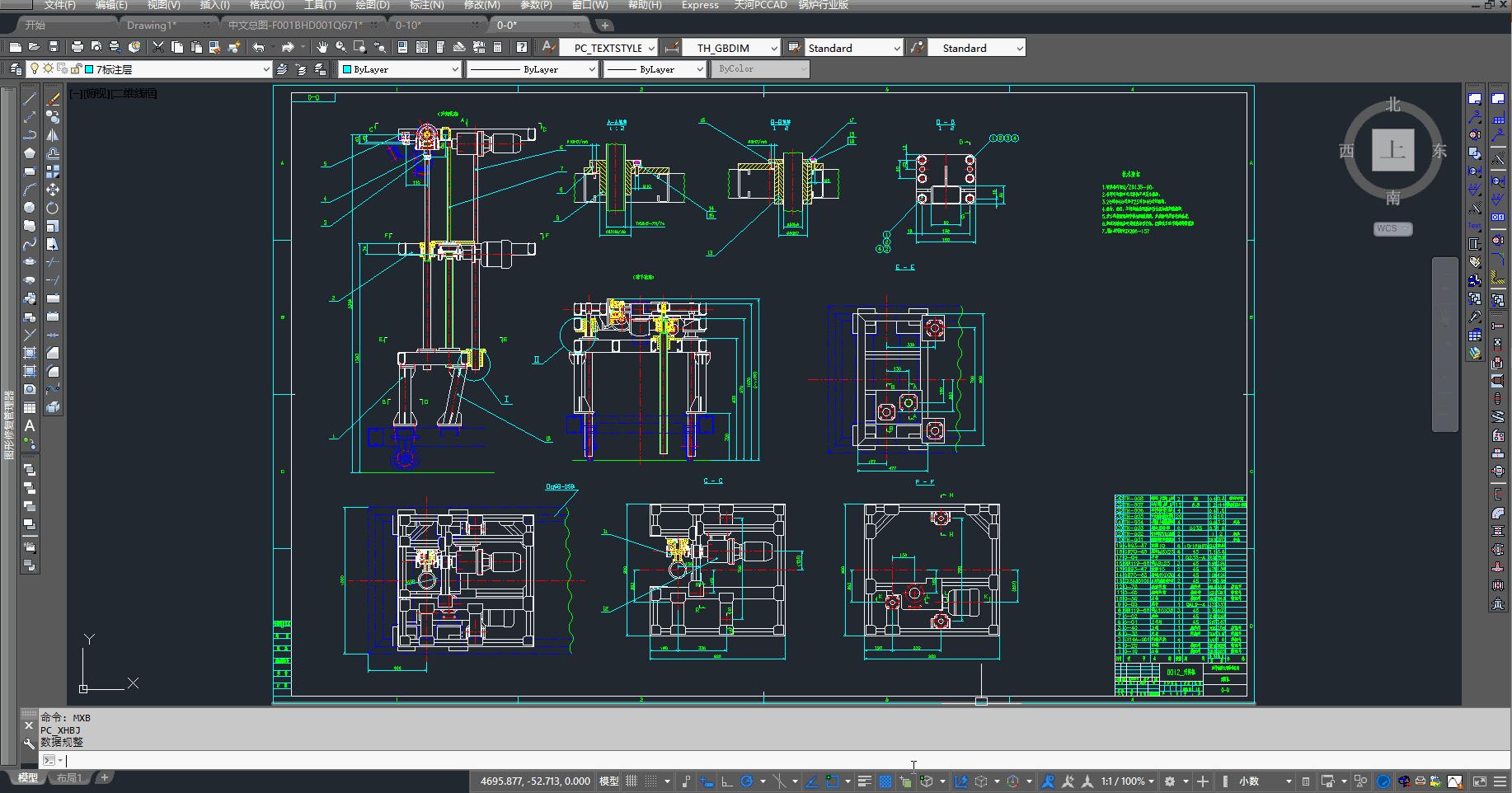This screenshot has width=1512, height=793.
Task: Toggle lineweight display in the status bar
Action: [864, 781]
